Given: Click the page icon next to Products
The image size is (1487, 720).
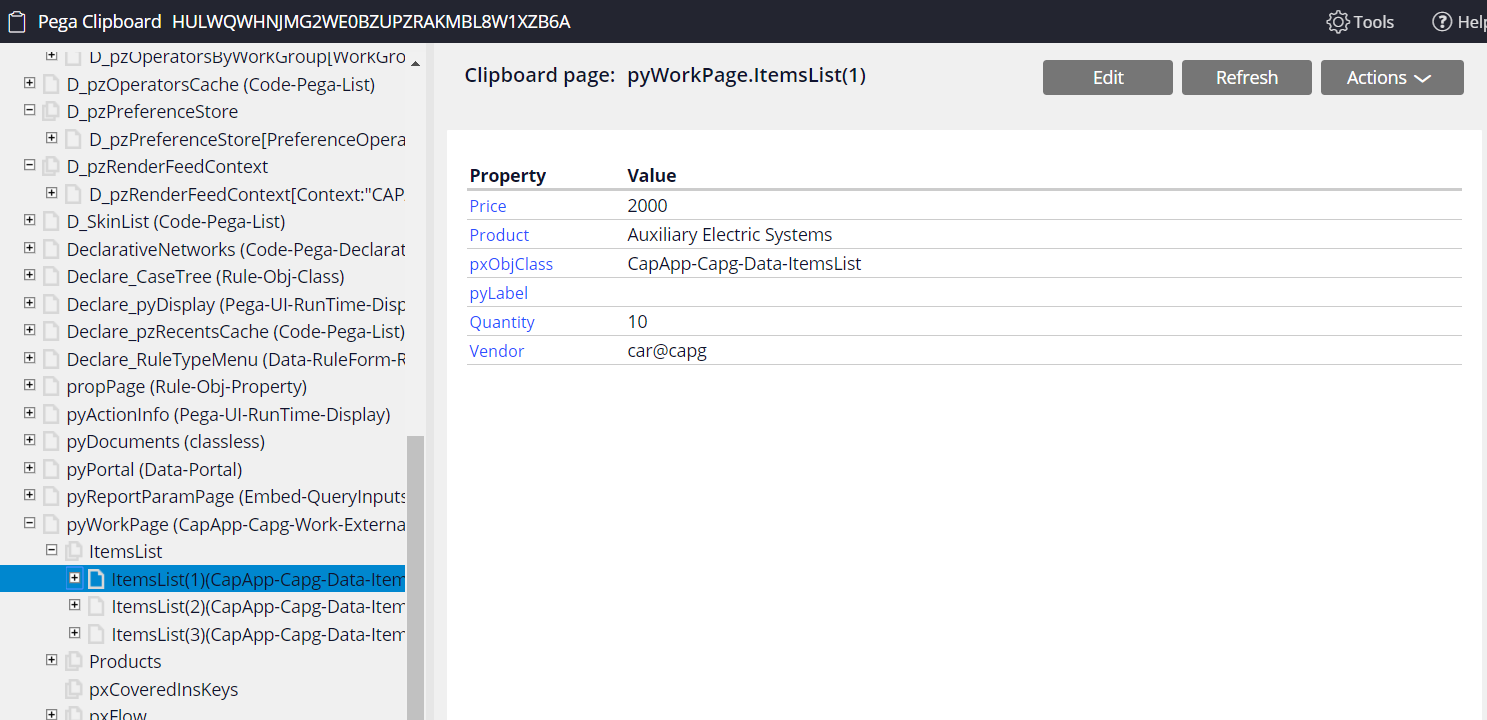Looking at the screenshot, I should pyautogui.click(x=73, y=661).
